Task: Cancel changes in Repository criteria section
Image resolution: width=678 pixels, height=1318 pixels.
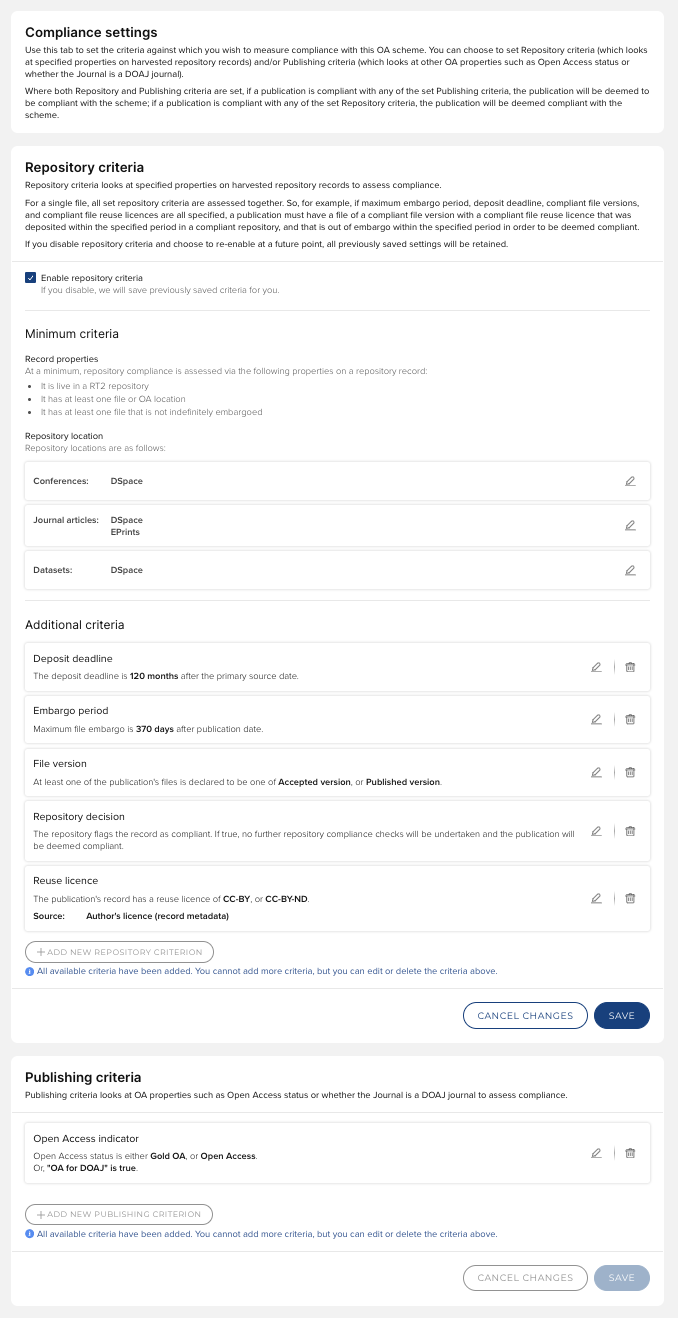Action: [525, 1015]
